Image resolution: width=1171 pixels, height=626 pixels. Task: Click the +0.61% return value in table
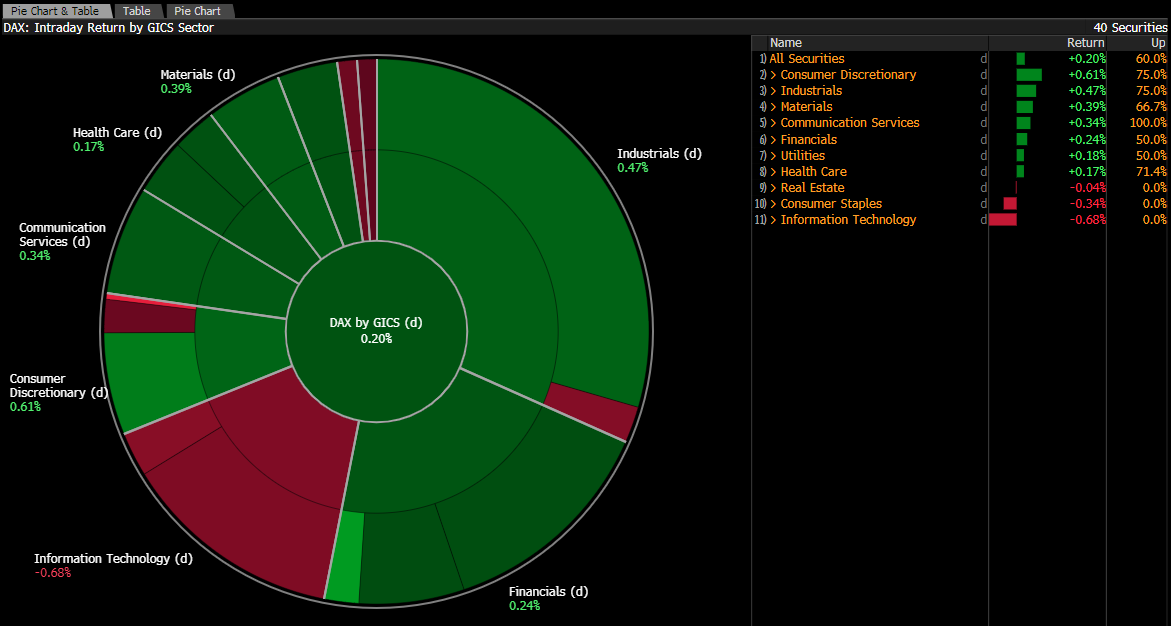(1087, 75)
